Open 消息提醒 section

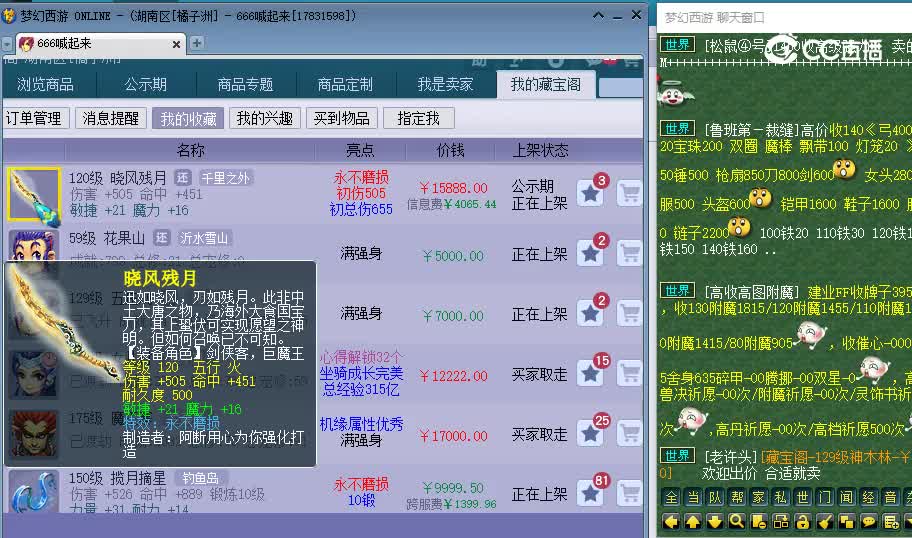click(111, 119)
